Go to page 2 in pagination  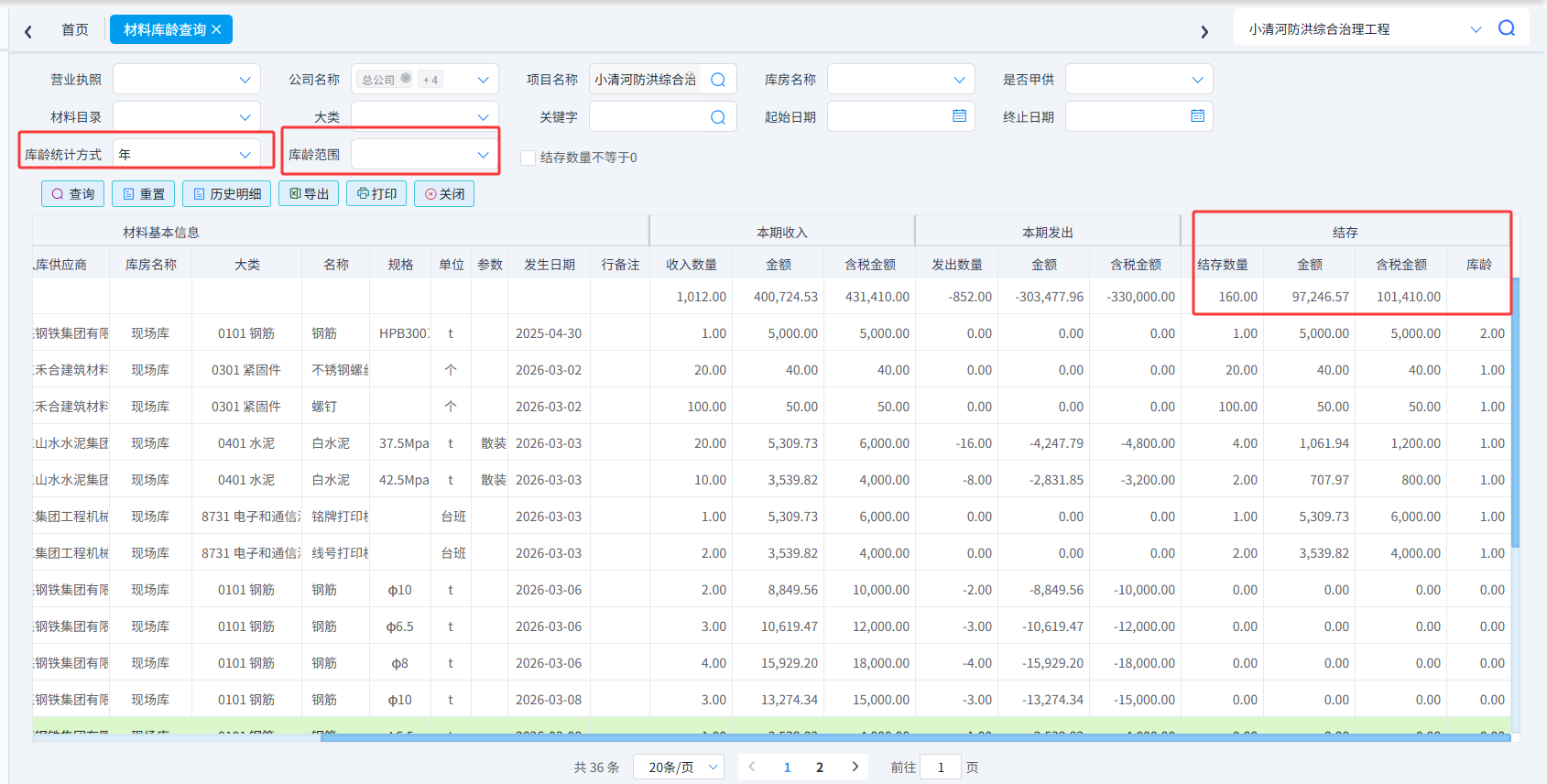coord(820,768)
